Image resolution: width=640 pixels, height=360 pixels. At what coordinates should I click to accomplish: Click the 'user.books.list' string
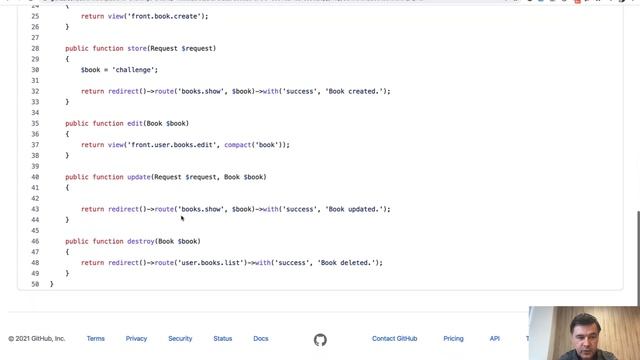pos(211,263)
